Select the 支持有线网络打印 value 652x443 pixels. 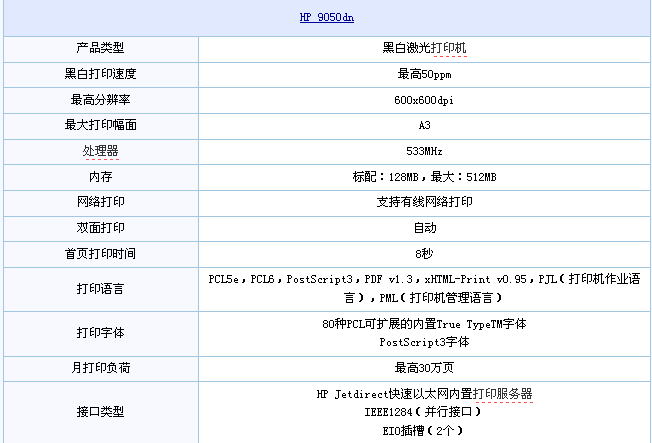tap(424, 202)
